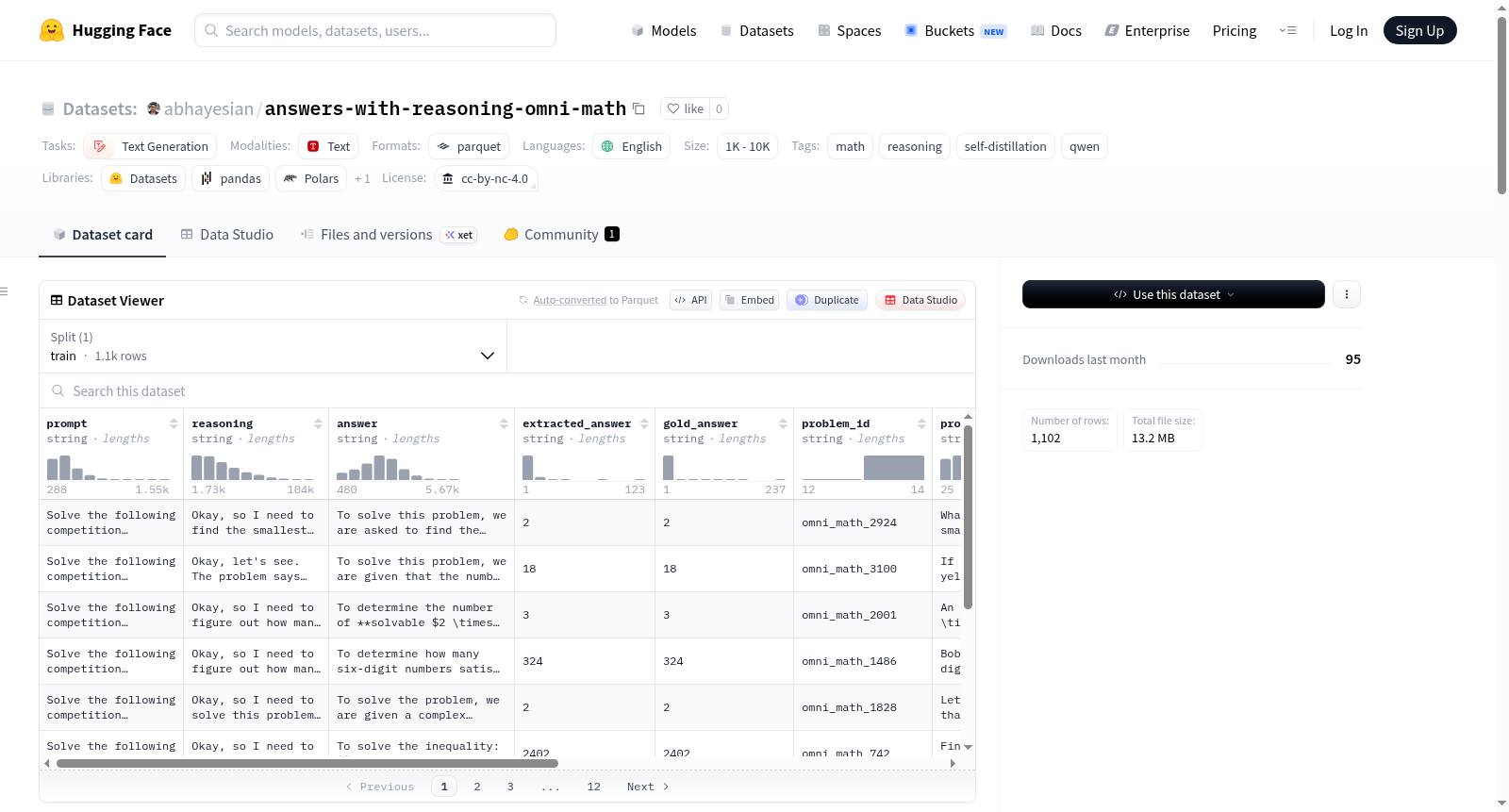Open the Dataset card tab
Viewport: 1509px width, 812px height.
coord(103,235)
